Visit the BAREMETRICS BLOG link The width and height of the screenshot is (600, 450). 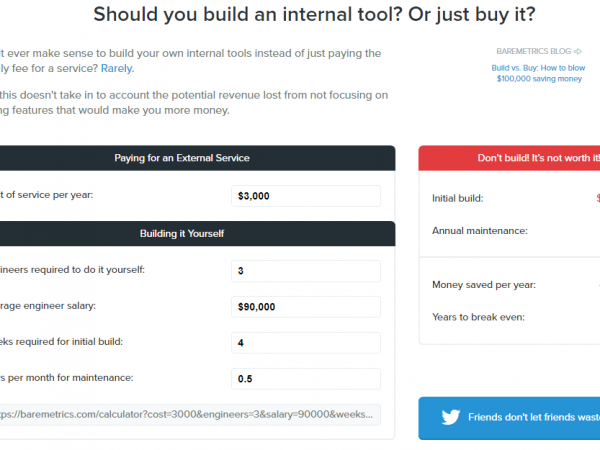[x=535, y=51]
